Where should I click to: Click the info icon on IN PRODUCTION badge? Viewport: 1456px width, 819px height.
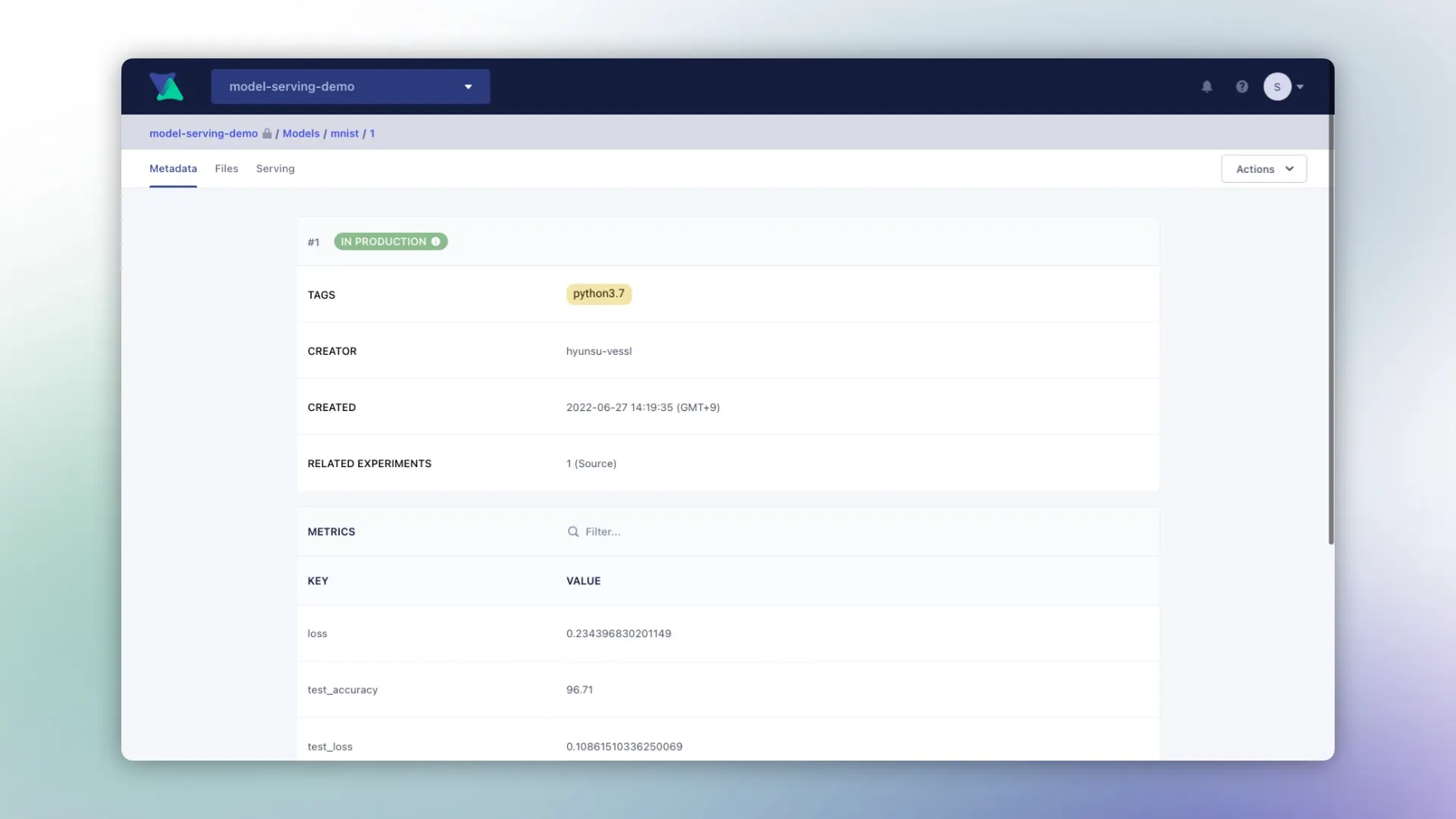[x=436, y=242]
